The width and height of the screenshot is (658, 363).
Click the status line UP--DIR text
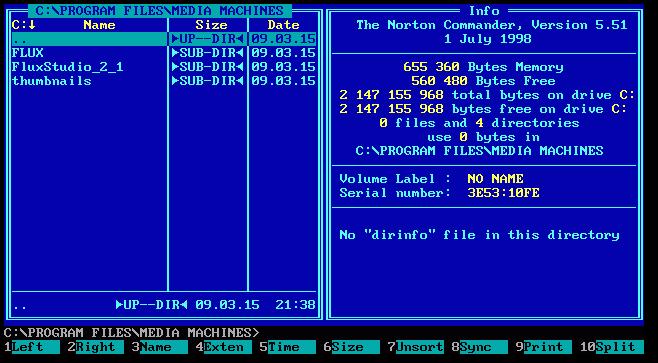[x=151, y=305]
